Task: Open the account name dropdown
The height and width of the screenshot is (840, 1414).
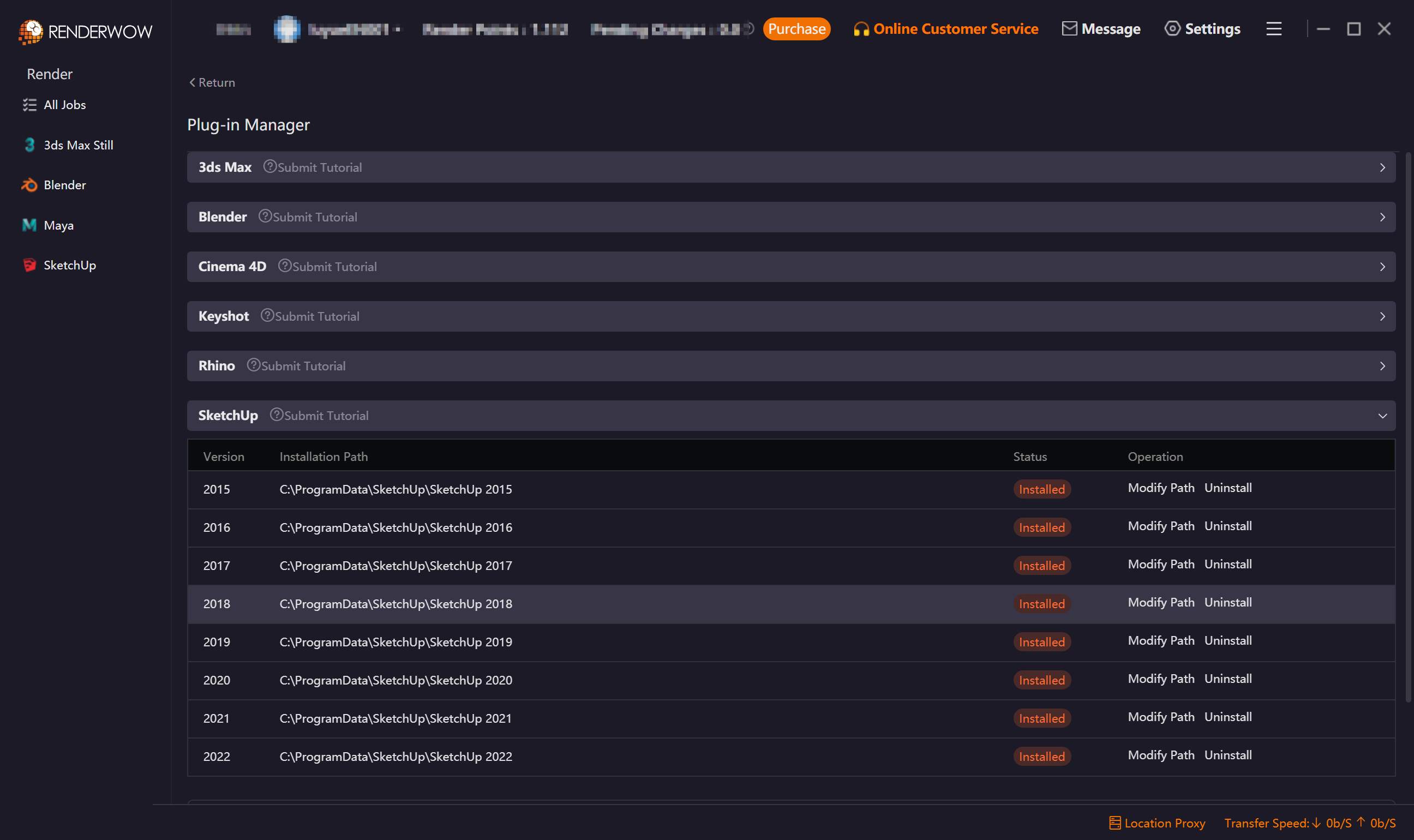Action: (355, 29)
